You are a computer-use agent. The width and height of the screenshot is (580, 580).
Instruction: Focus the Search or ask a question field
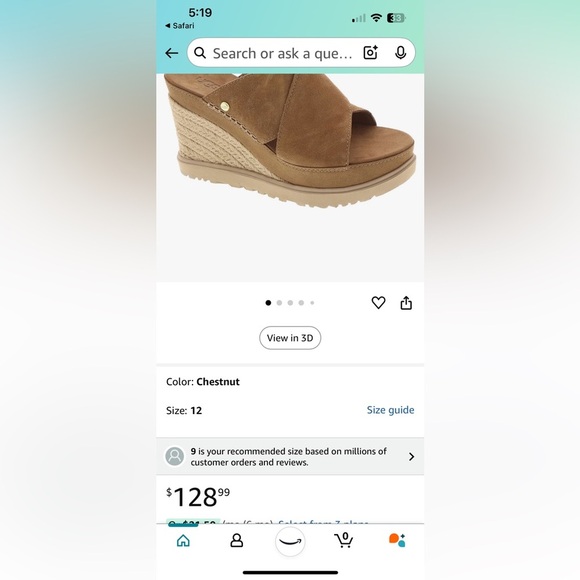pos(282,53)
